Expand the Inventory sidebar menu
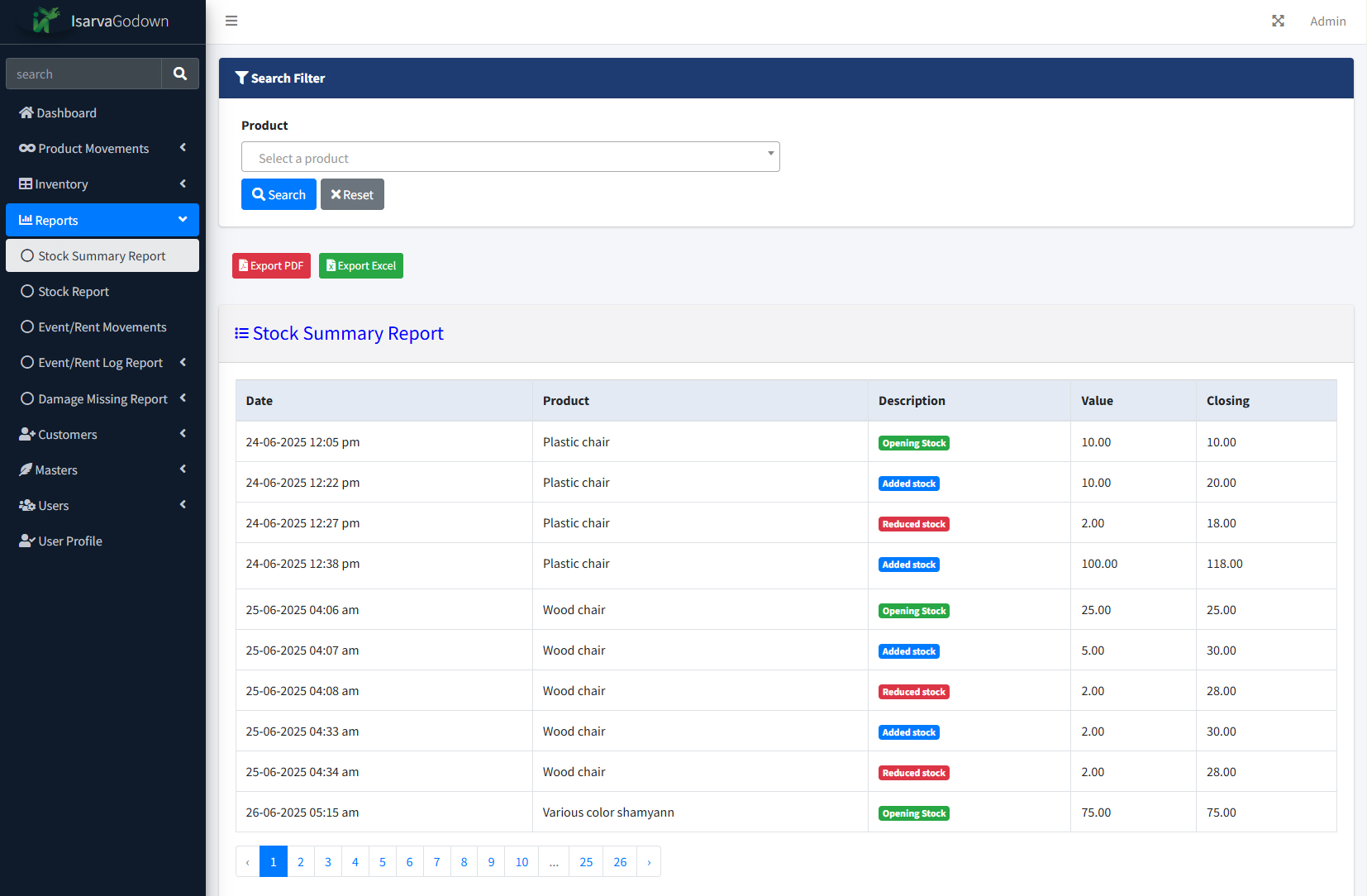The image size is (1367, 896). 102,184
